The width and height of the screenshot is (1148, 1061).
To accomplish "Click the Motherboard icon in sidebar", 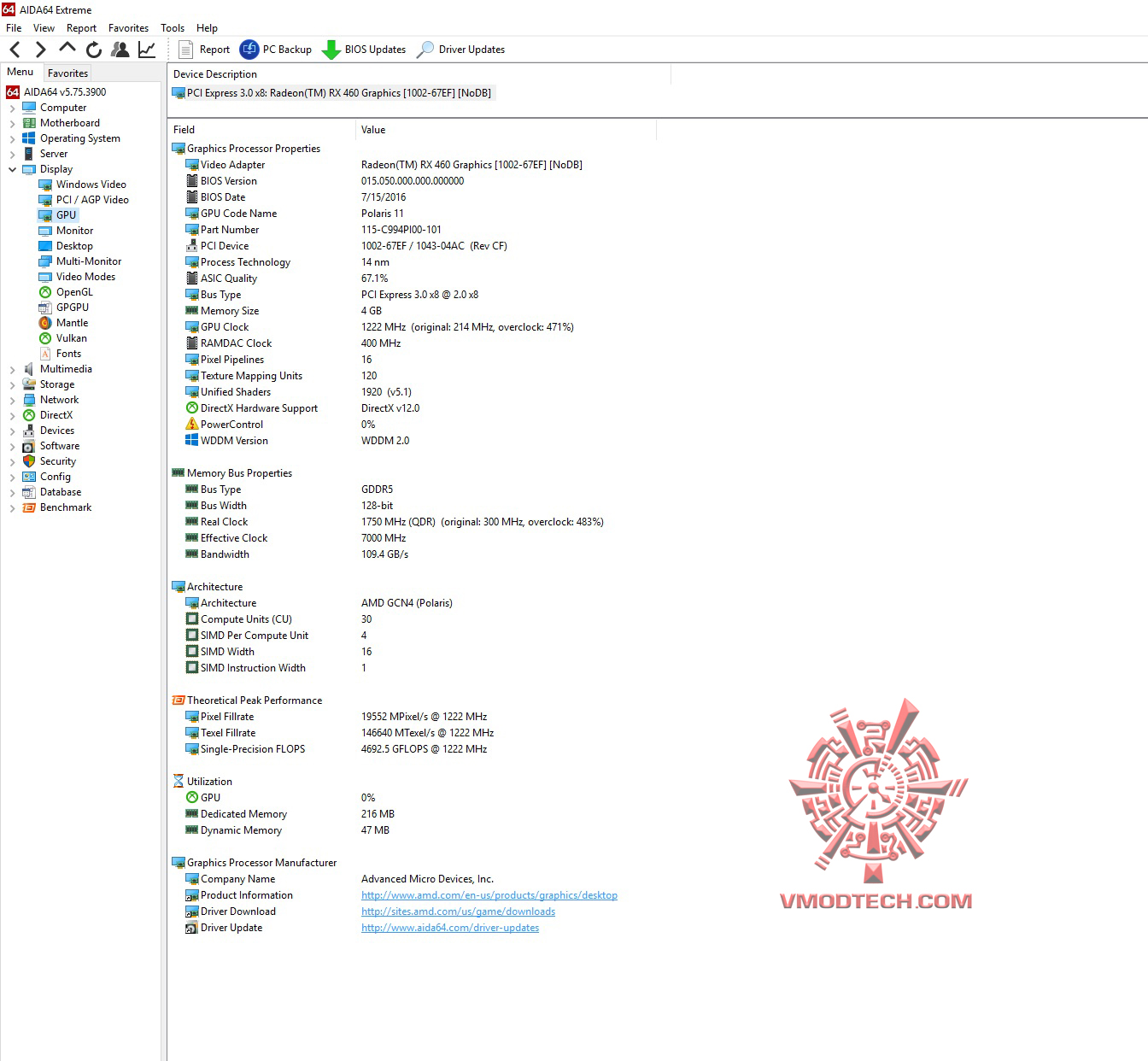I will pos(29,123).
